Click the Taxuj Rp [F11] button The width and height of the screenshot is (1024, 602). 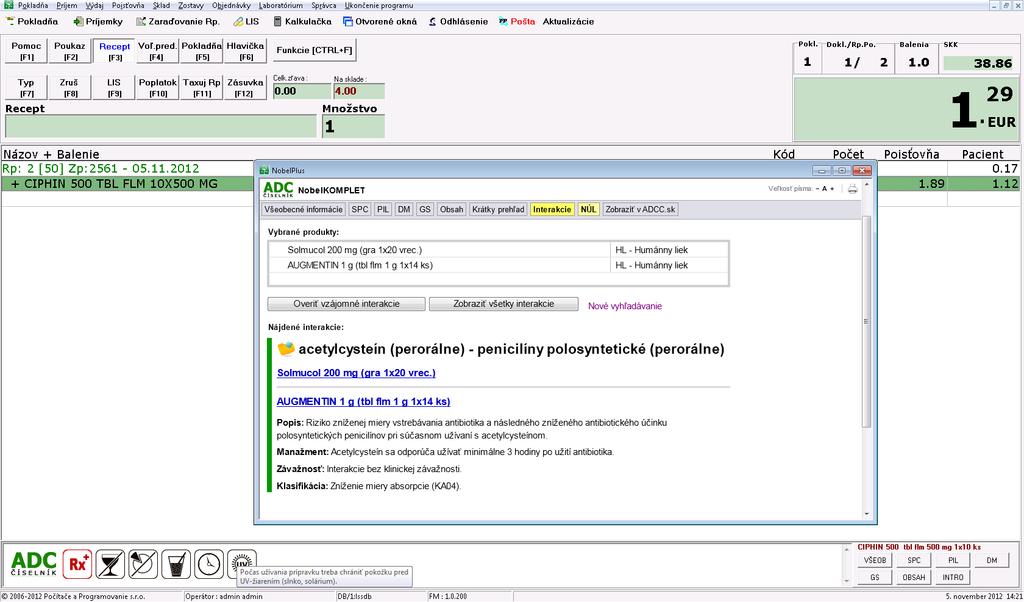(x=201, y=87)
